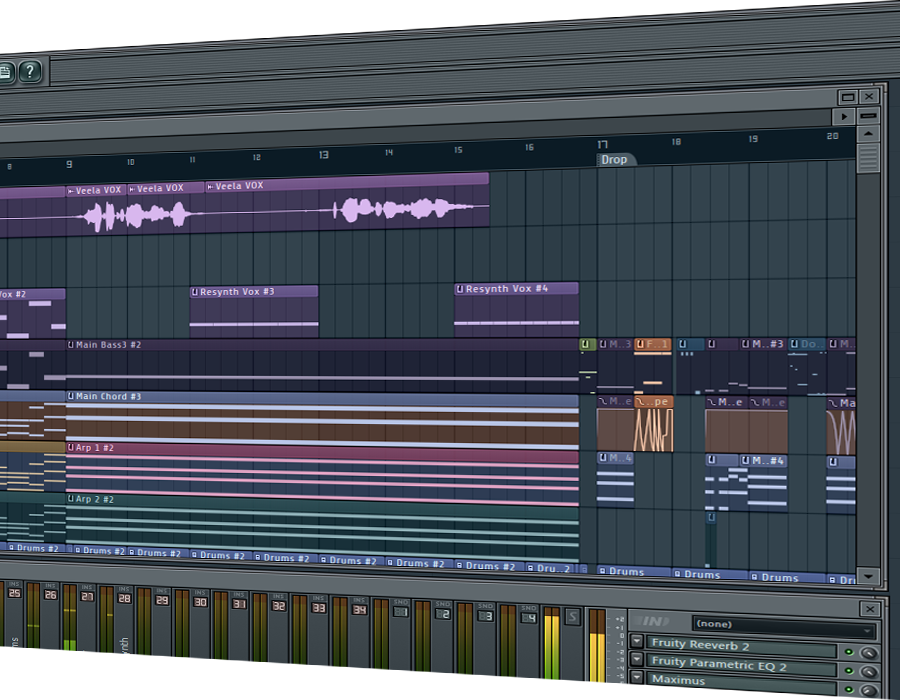
Task: Click the S button next to send track 4
Action: click(573, 616)
